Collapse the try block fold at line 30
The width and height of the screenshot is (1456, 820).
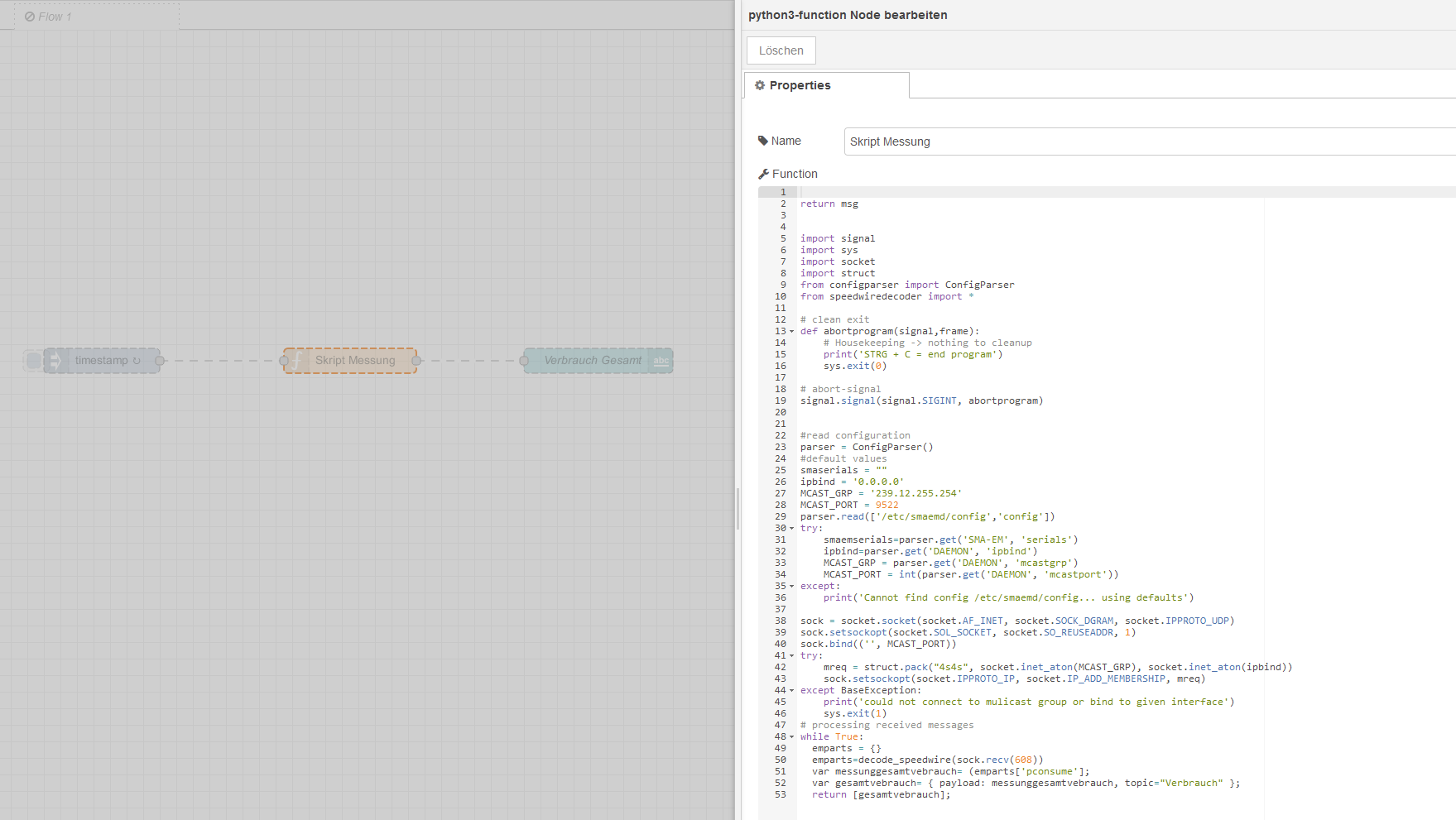(x=791, y=528)
